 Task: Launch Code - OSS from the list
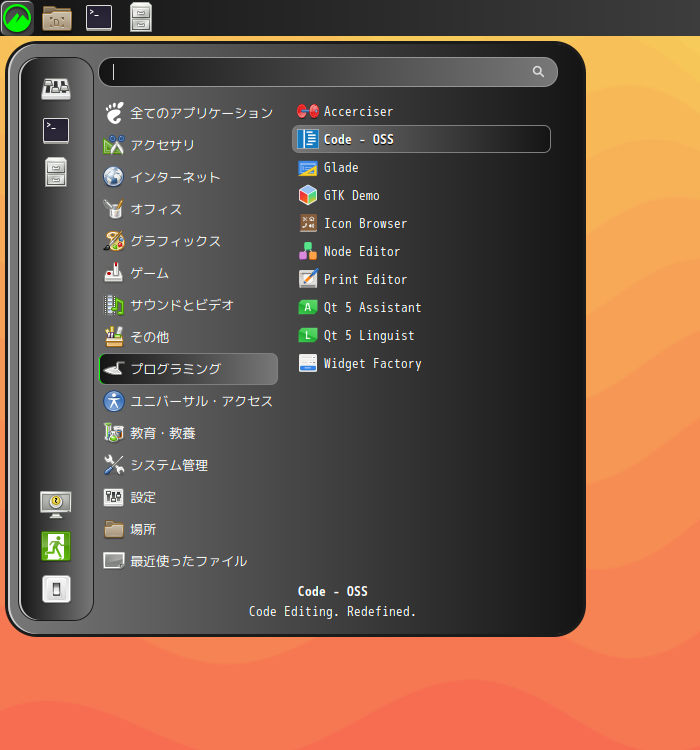[x=421, y=139]
